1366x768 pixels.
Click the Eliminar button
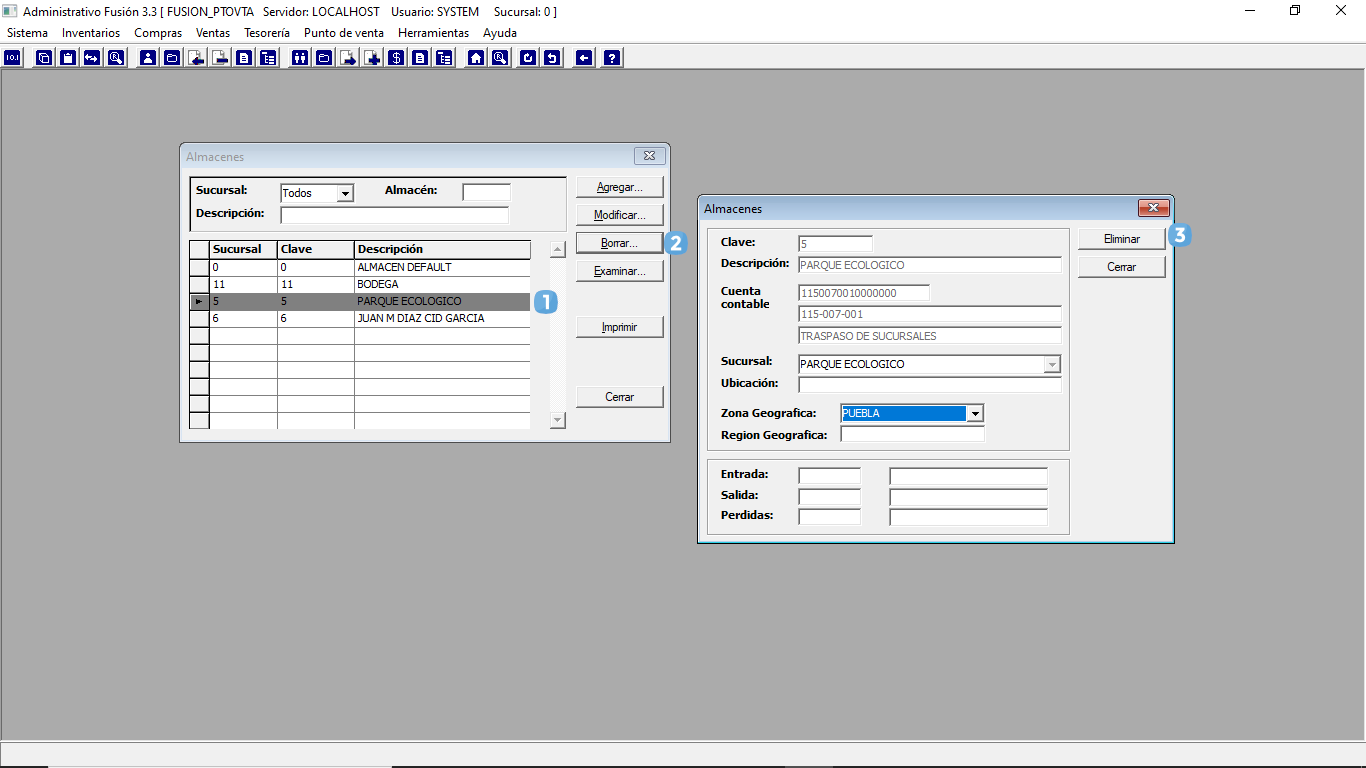(x=1122, y=239)
